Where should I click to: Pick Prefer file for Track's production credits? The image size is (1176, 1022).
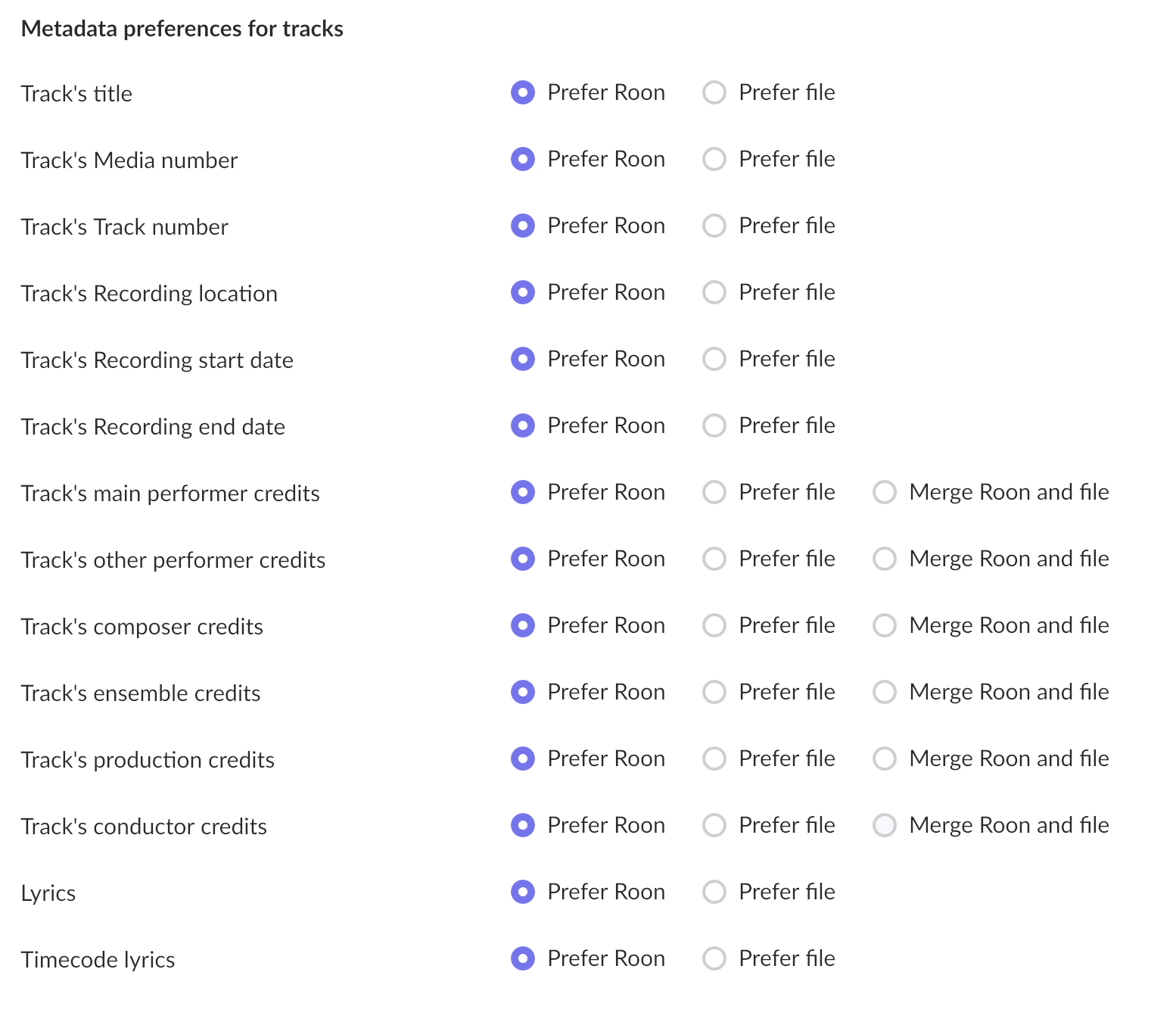(x=714, y=759)
